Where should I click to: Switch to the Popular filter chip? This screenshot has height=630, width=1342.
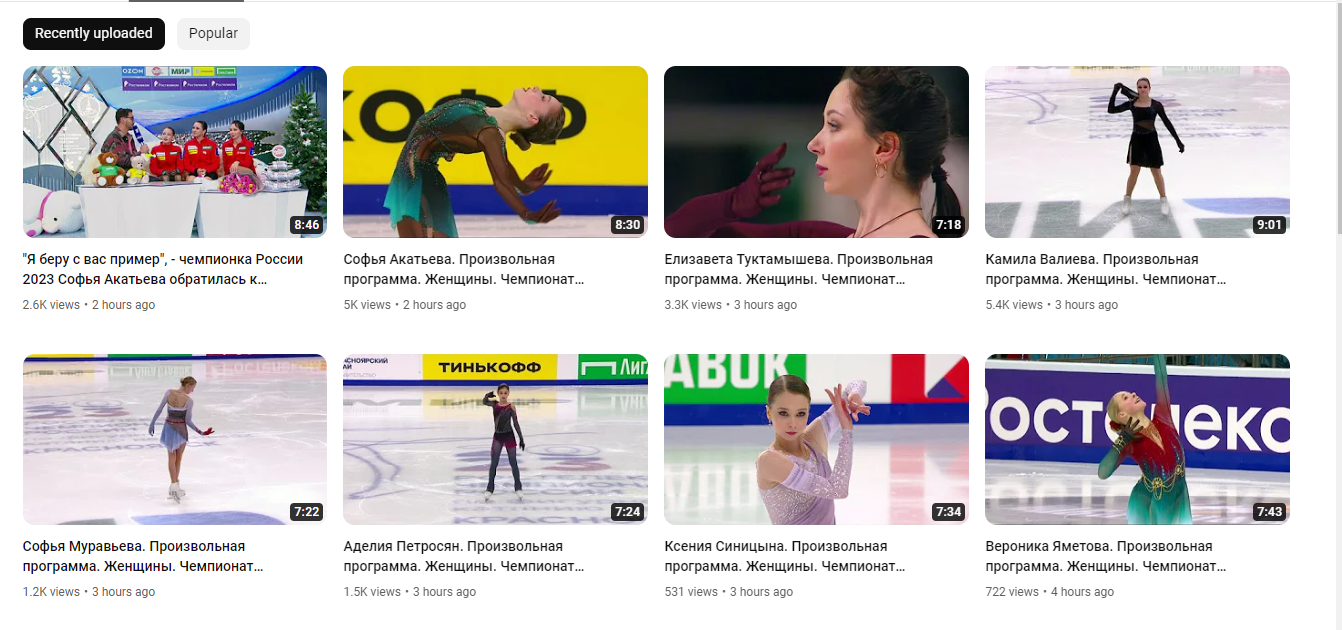[x=213, y=33]
